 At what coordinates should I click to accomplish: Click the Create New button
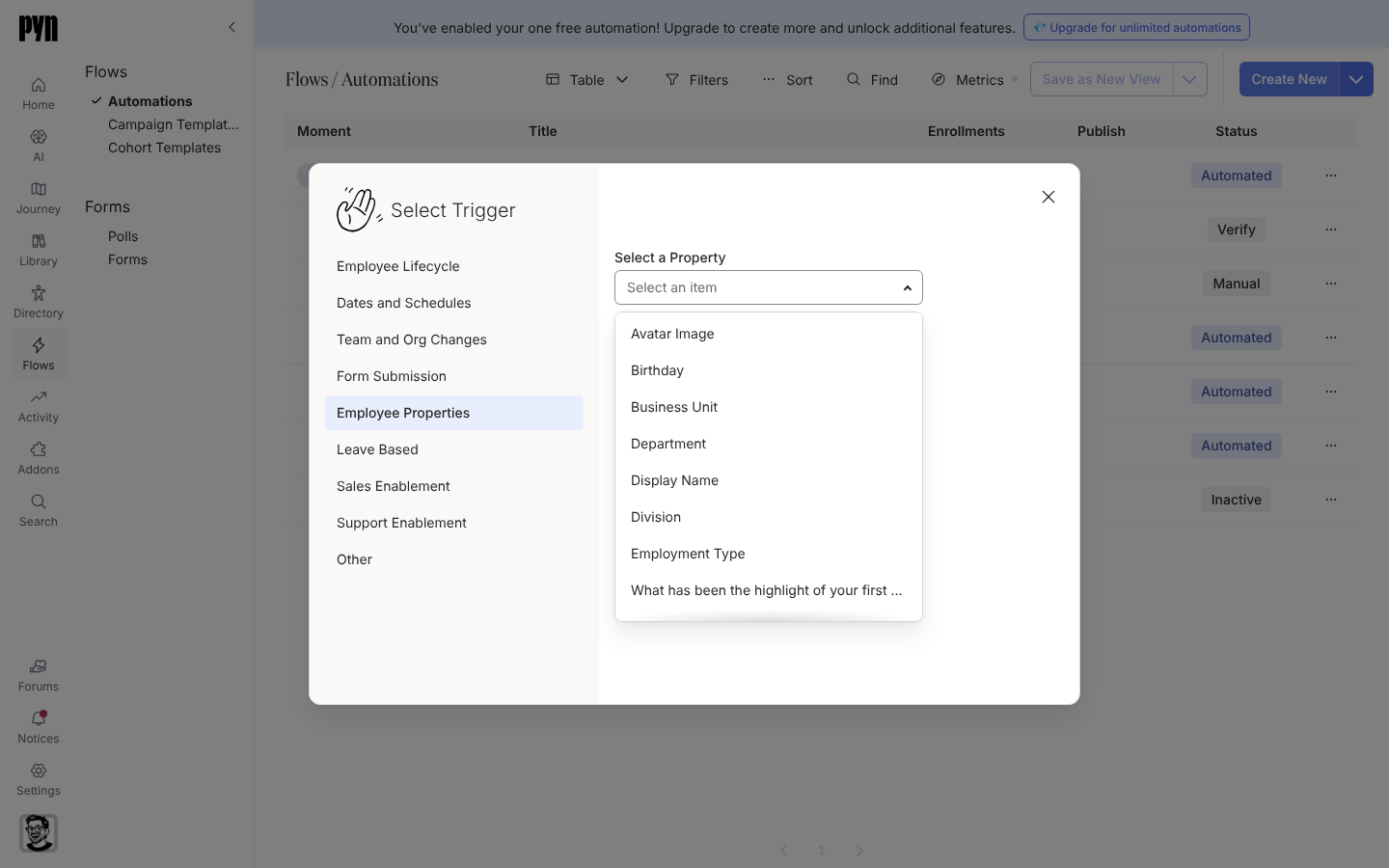(1289, 79)
